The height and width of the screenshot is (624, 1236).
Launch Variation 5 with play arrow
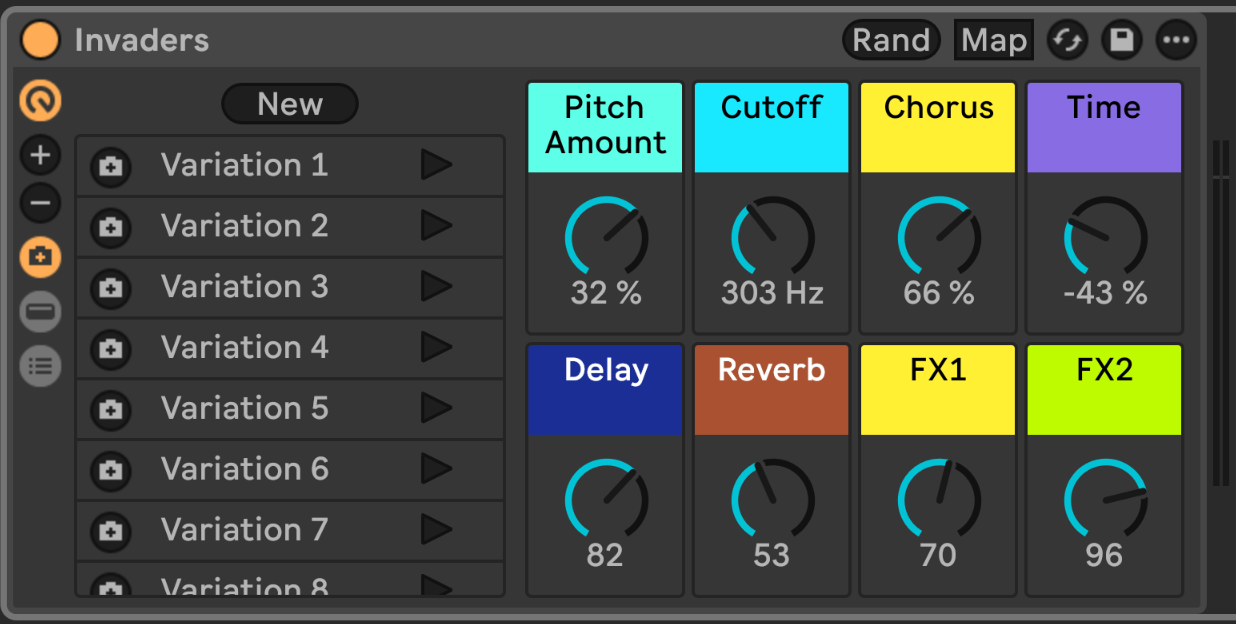pyautogui.click(x=436, y=408)
